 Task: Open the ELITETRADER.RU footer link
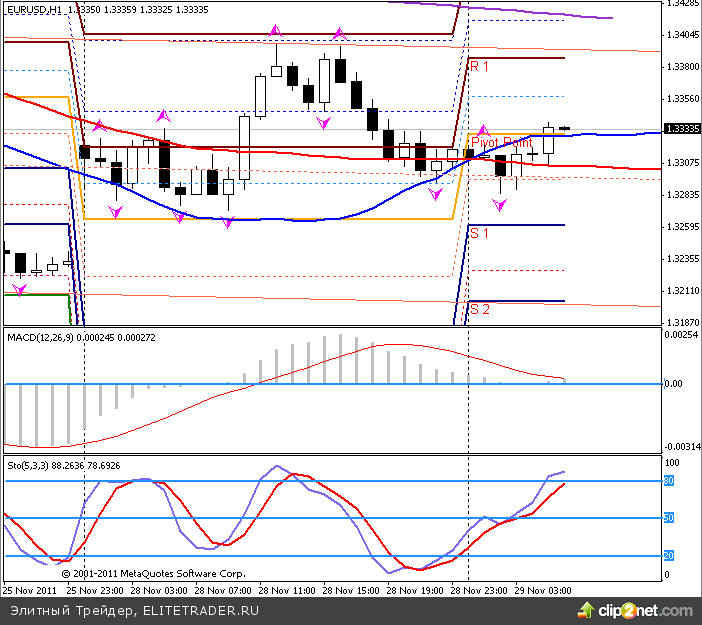[x=201, y=610]
